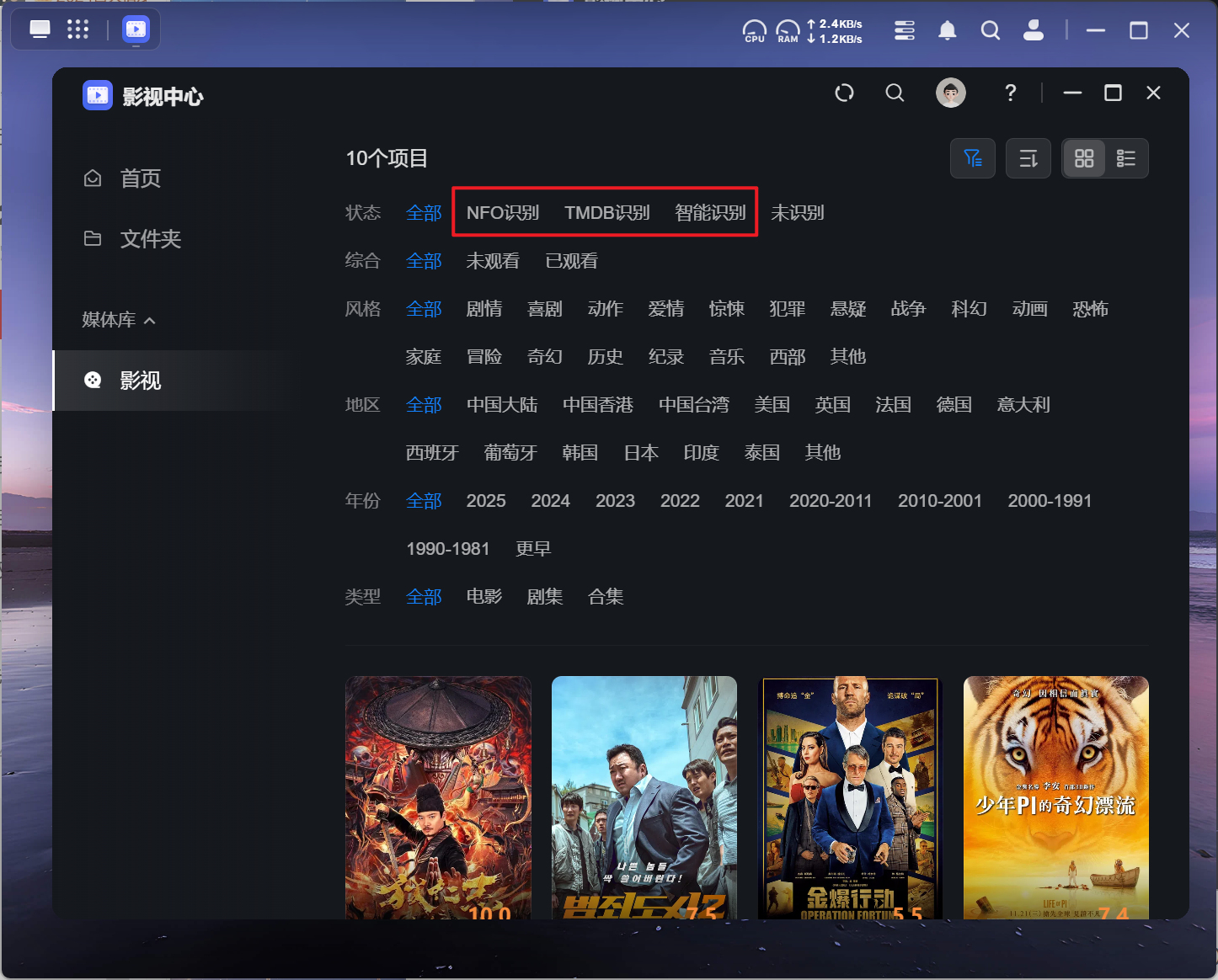Filter type by 剧集
The height and width of the screenshot is (980, 1218).
pyautogui.click(x=545, y=597)
